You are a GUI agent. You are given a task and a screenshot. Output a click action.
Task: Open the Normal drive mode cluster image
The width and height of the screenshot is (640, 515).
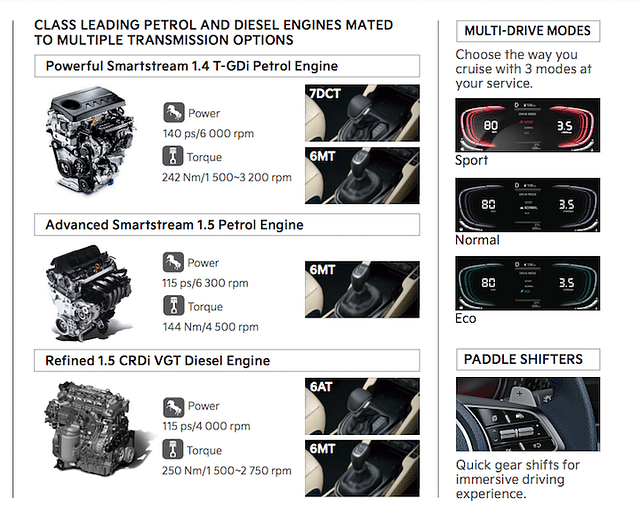click(528, 205)
